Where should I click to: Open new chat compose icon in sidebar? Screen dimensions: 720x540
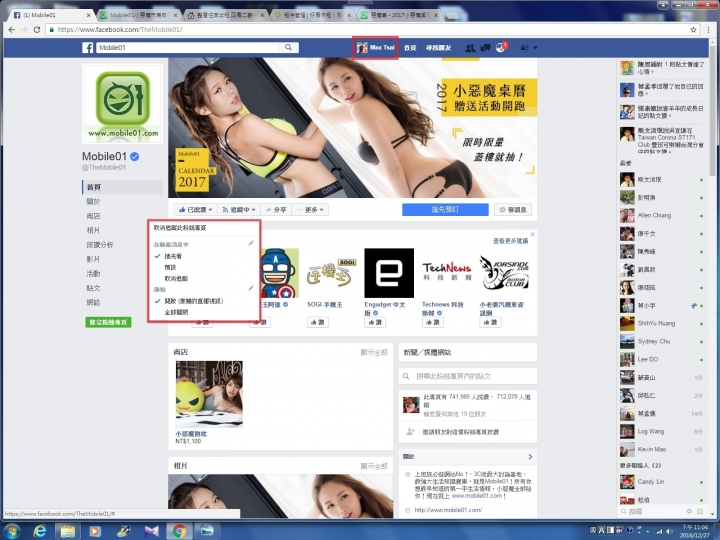tap(700, 511)
